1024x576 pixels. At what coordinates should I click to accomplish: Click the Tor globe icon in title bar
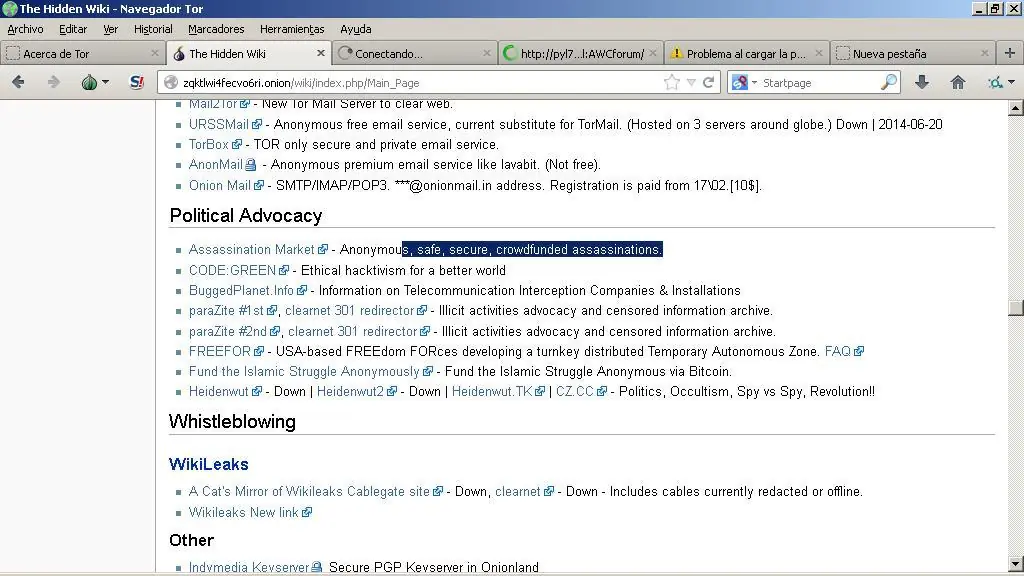click(9, 8)
